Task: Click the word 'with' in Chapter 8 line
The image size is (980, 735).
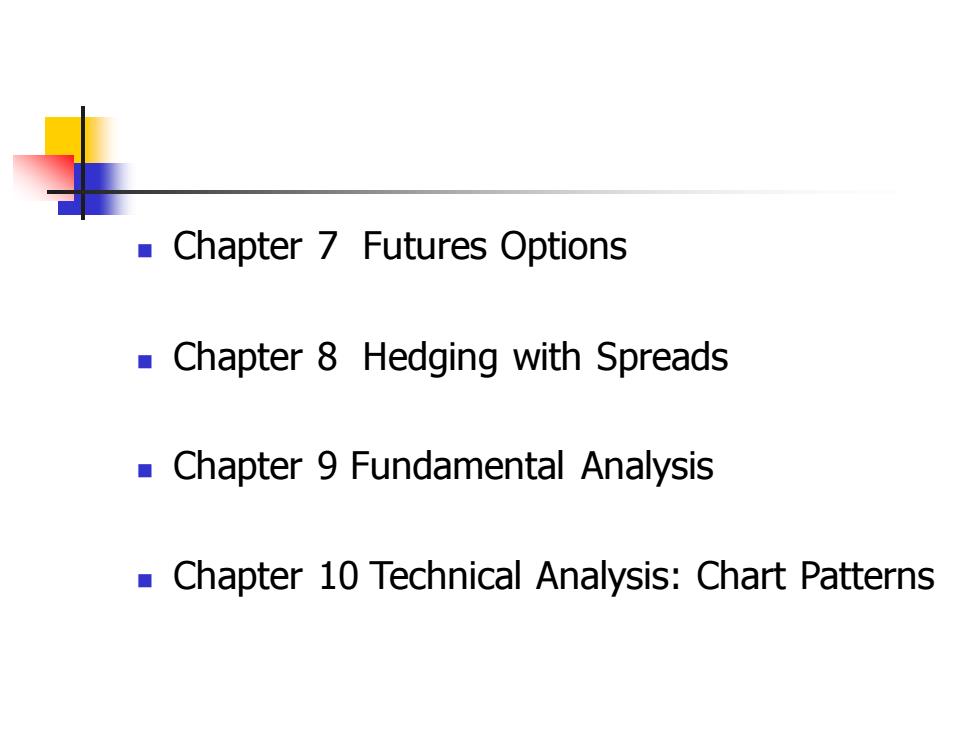Action: 547,357
